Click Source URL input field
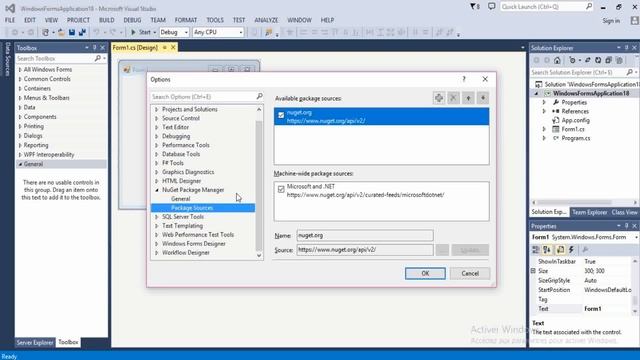The image size is (640, 360). 365,250
